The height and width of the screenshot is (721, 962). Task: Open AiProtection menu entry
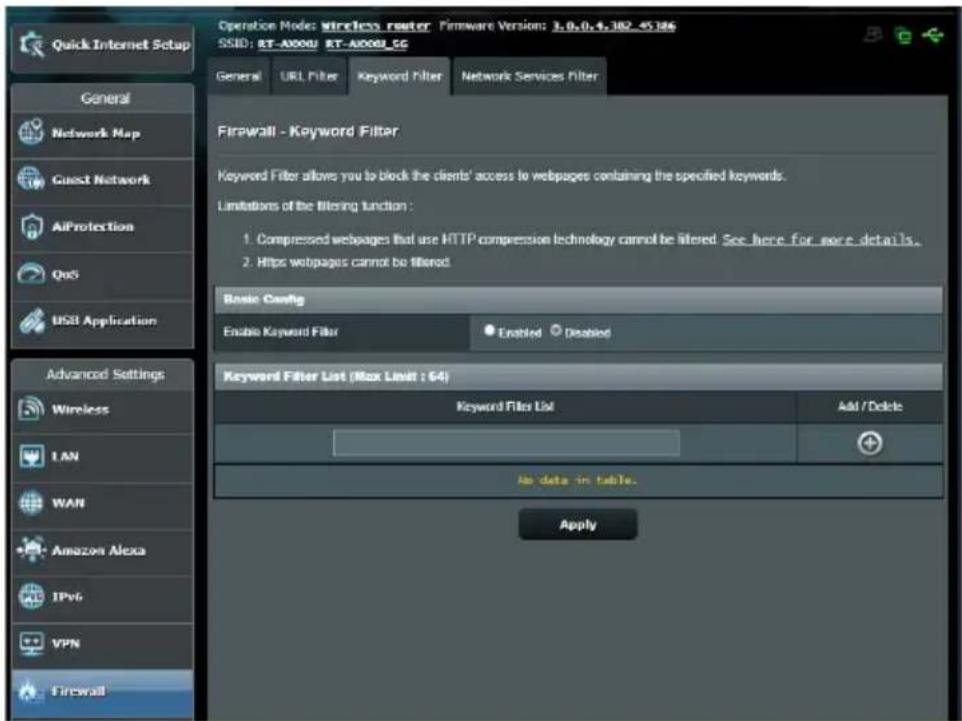coord(102,226)
